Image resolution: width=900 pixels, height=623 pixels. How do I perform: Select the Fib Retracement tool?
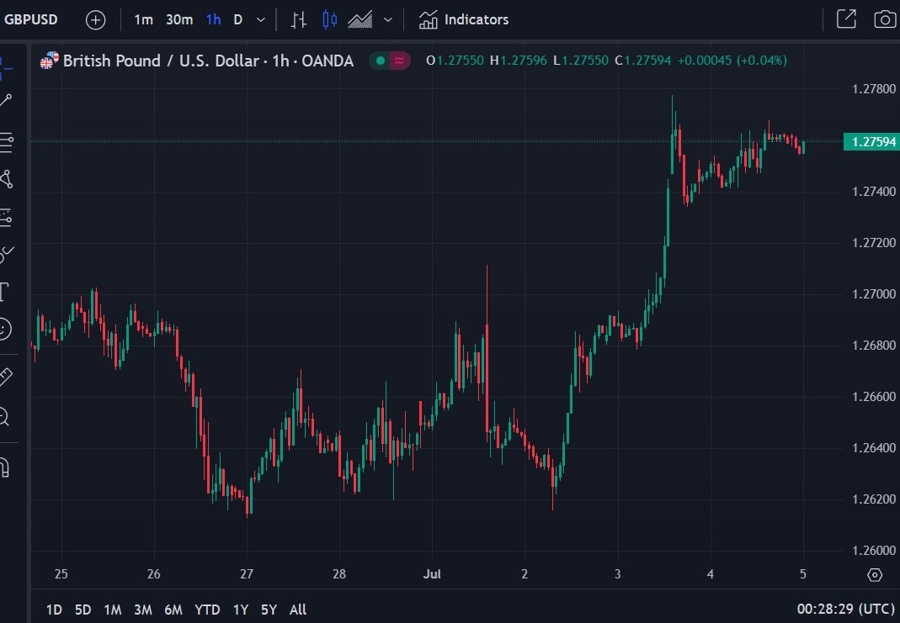(8, 142)
